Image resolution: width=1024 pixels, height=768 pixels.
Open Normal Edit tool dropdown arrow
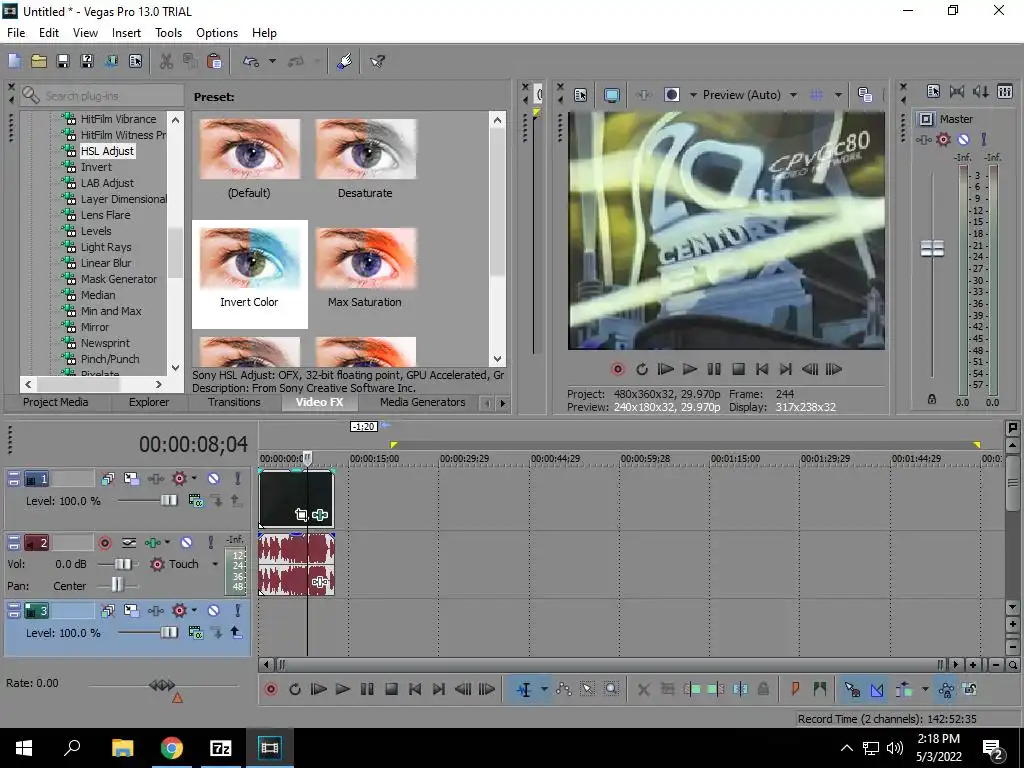(x=543, y=689)
